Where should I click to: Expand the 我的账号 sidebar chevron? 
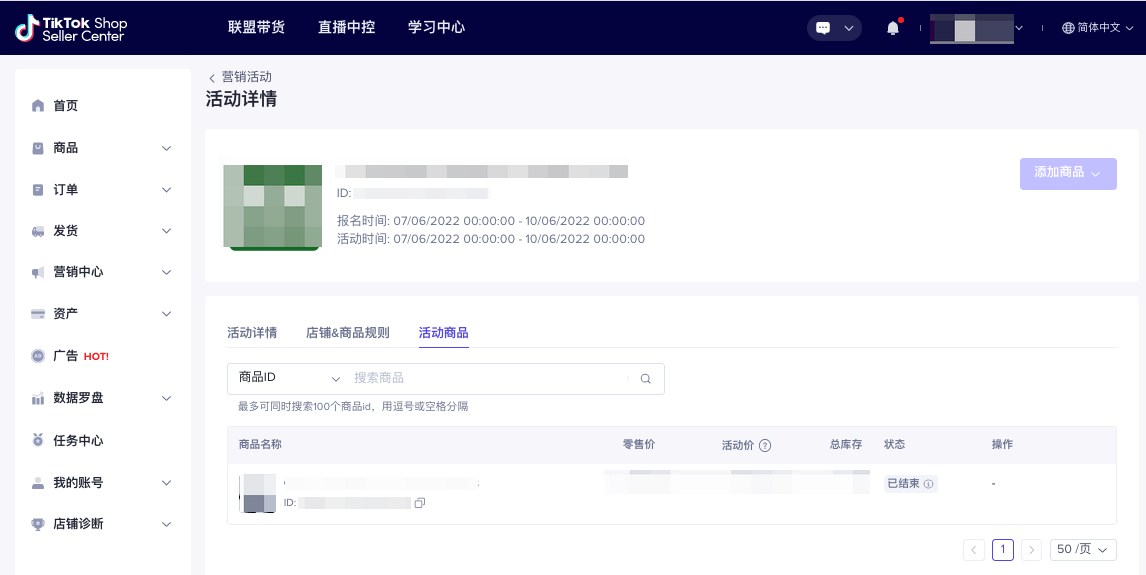[x=167, y=483]
